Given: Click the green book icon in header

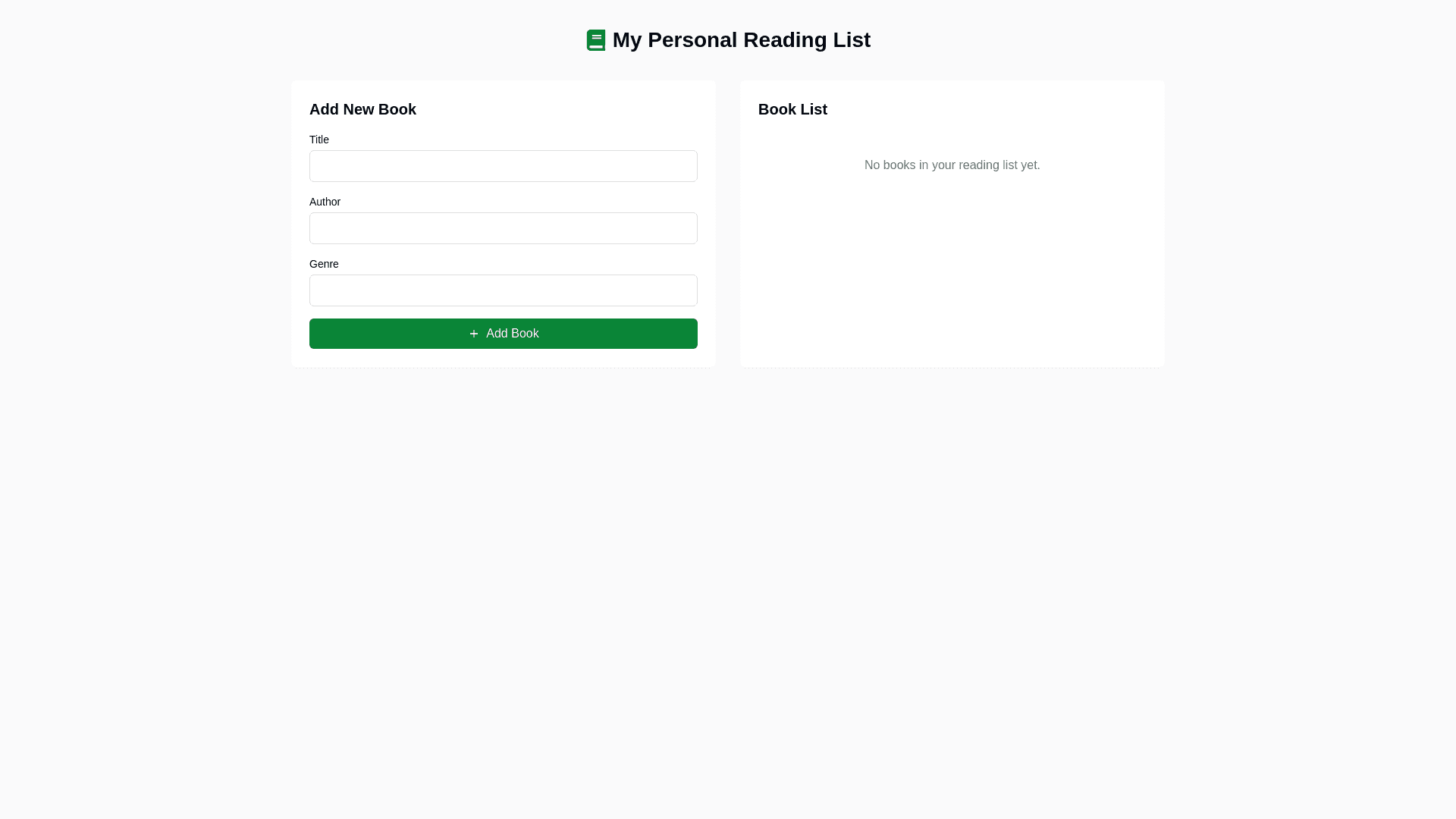Looking at the screenshot, I should click(596, 40).
